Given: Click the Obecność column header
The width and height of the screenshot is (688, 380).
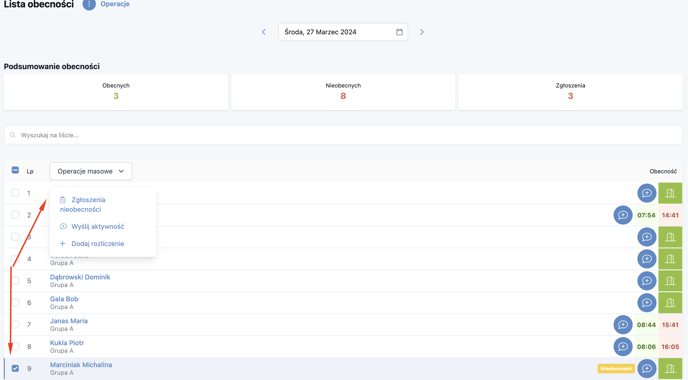Looking at the screenshot, I should coord(663,171).
